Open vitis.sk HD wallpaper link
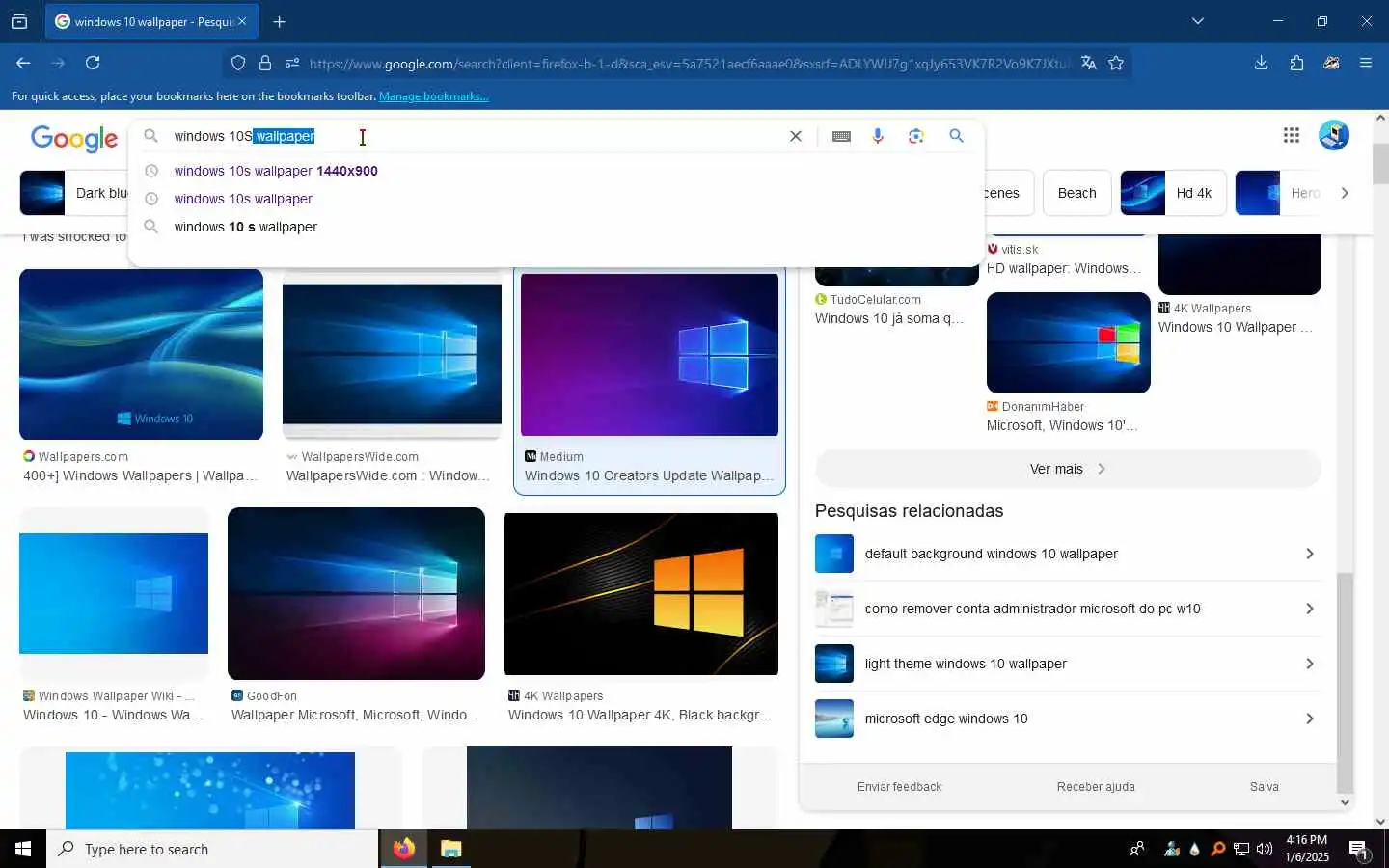This screenshot has height=868, width=1389. (x=1064, y=268)
